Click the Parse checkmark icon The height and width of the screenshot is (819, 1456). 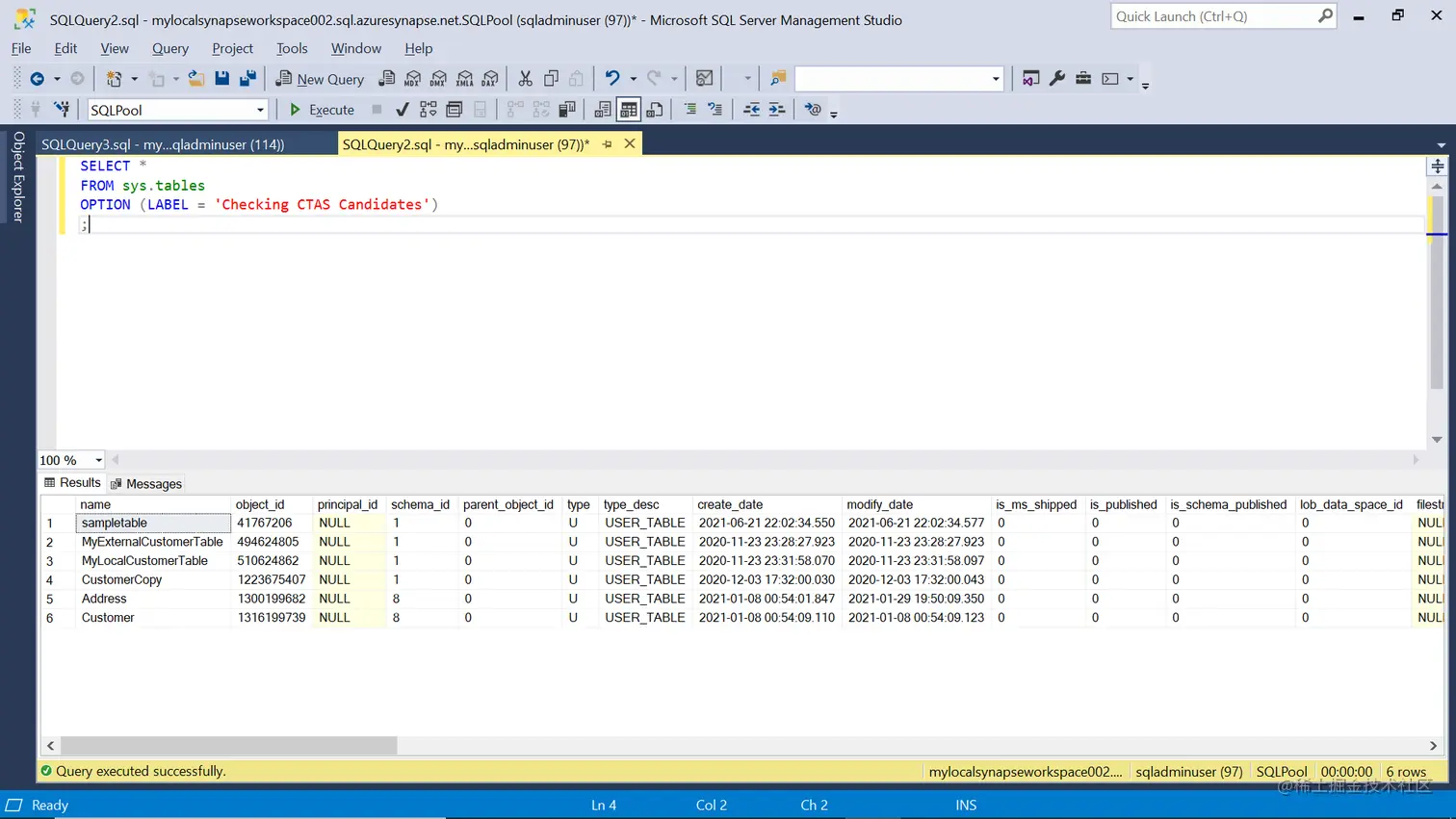coord(403,110)
